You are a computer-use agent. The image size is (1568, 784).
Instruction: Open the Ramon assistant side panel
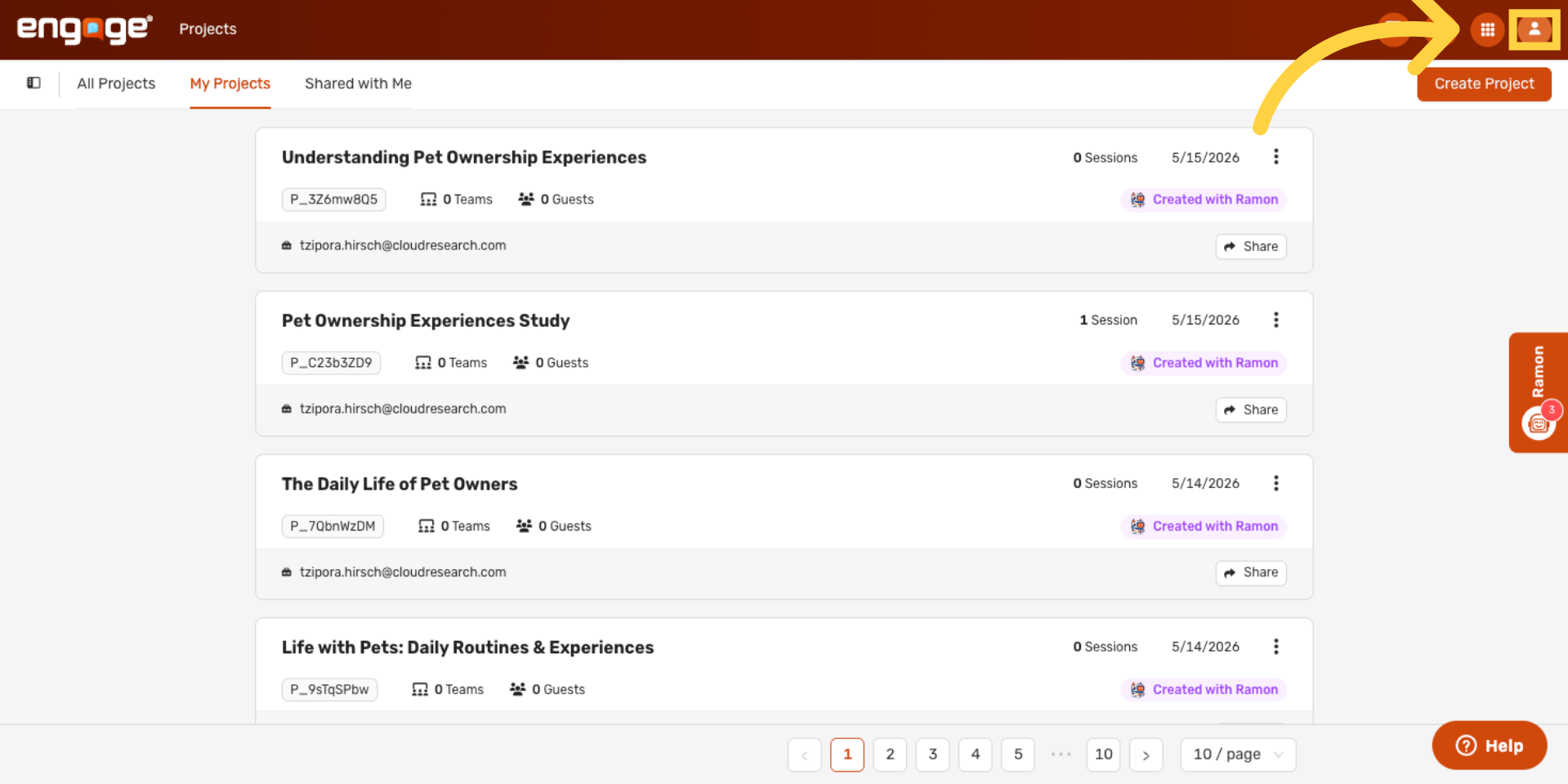tap(1538, 392)
